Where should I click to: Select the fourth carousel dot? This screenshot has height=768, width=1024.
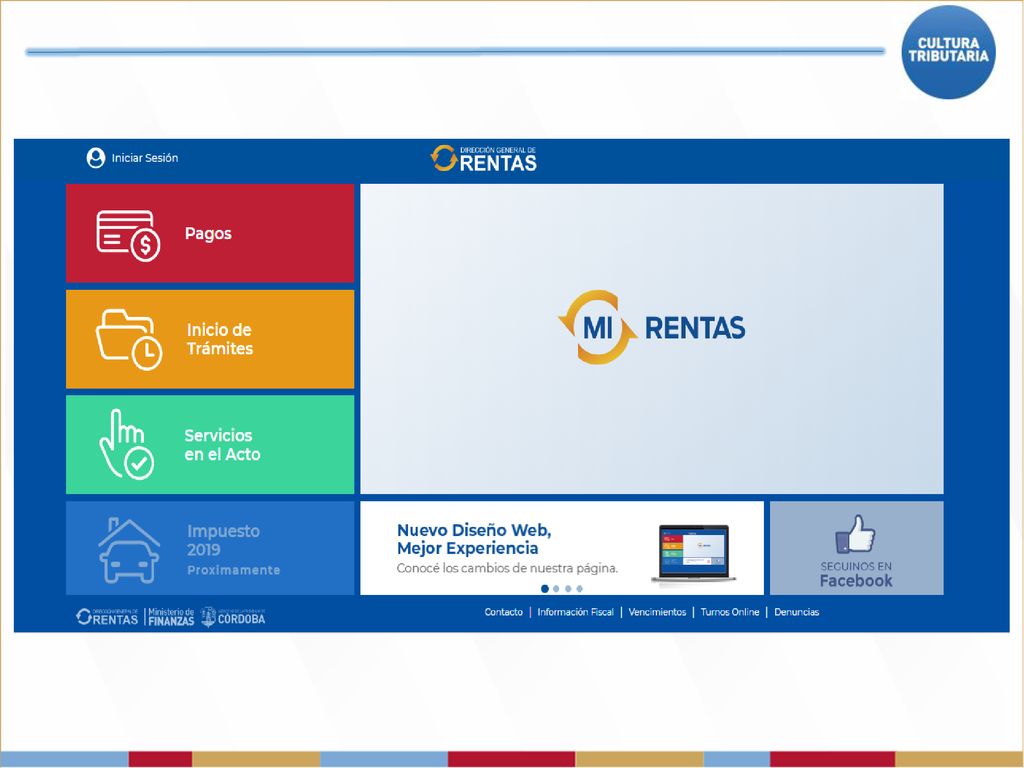pos(579,589)
